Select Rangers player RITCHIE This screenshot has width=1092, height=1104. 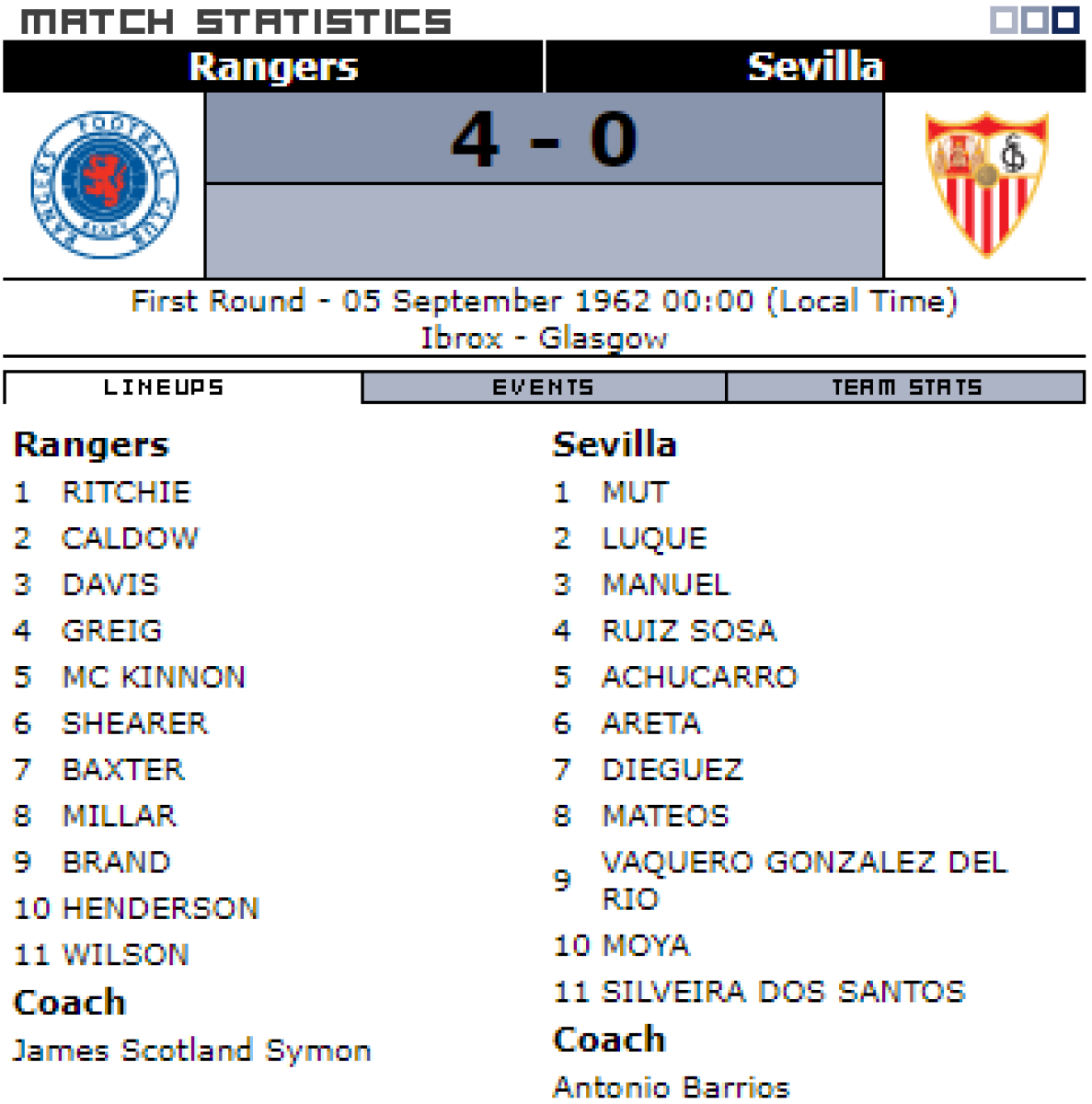[x=126, y=492]
